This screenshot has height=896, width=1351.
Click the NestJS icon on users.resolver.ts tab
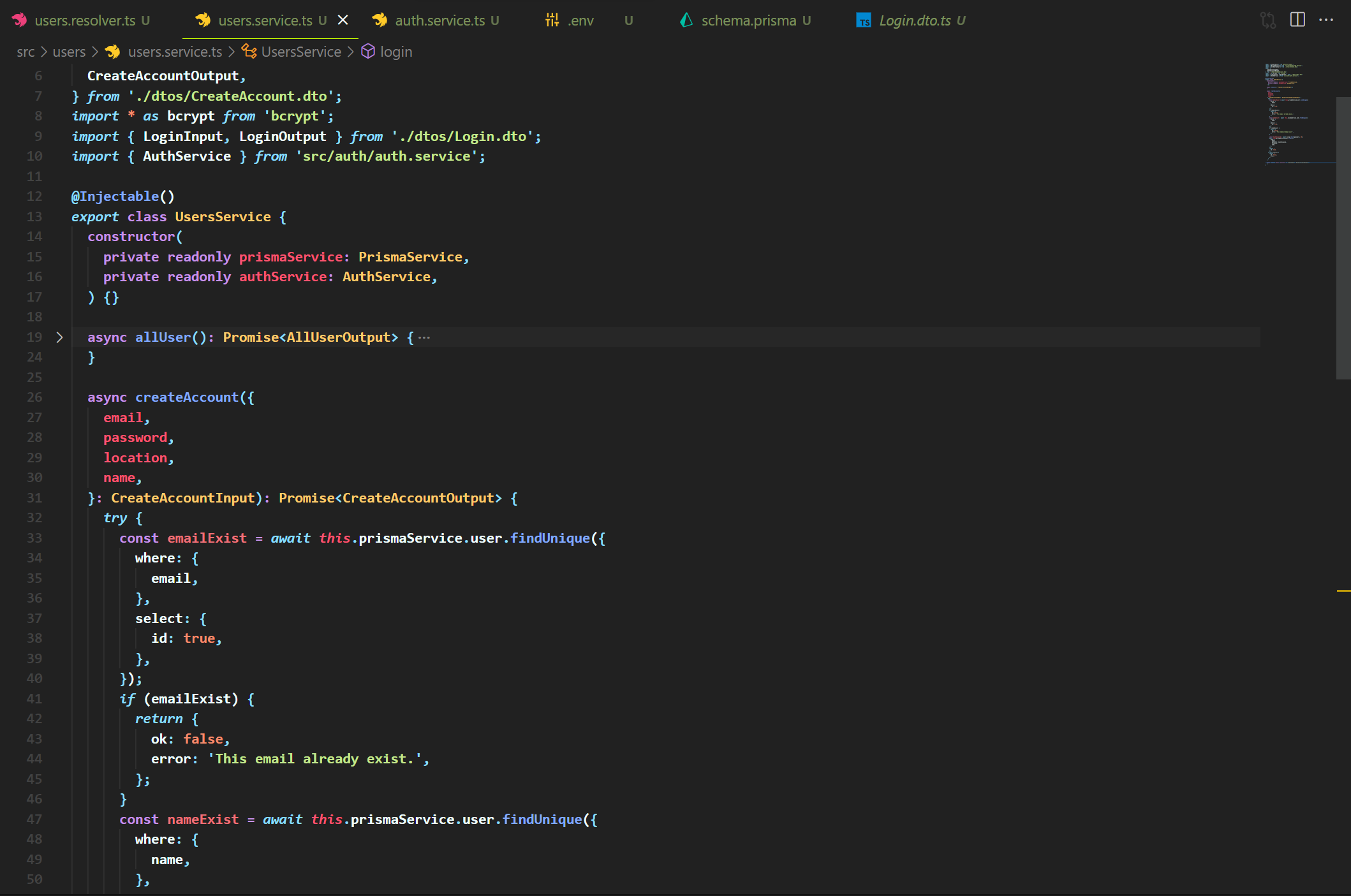point(20,20)
